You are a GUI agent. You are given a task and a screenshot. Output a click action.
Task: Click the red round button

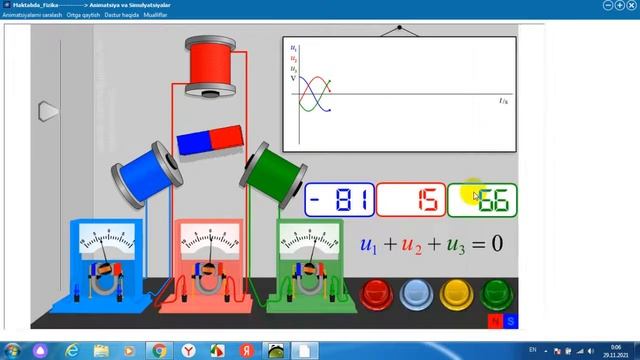[x=376, y=294]
